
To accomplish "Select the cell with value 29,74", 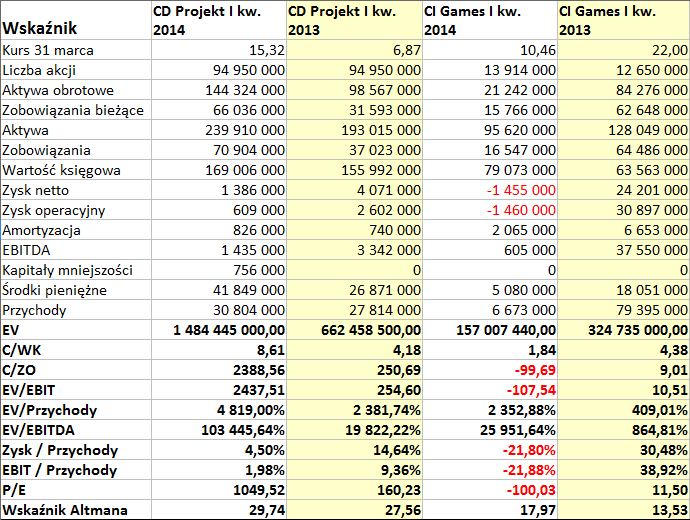I will pyautogui.click(x=219, y=510).
